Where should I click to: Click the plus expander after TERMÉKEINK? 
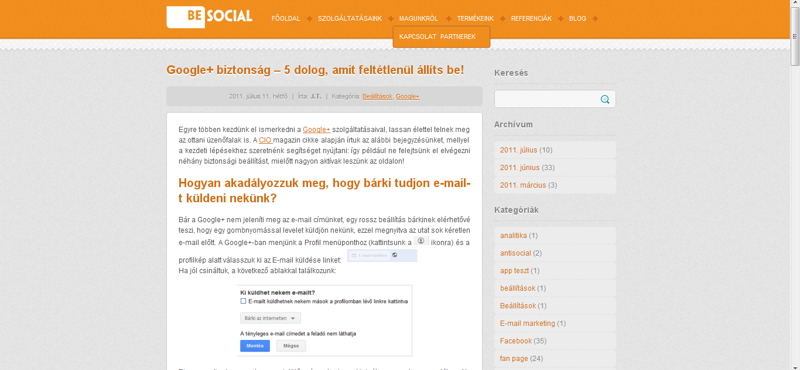503,19
